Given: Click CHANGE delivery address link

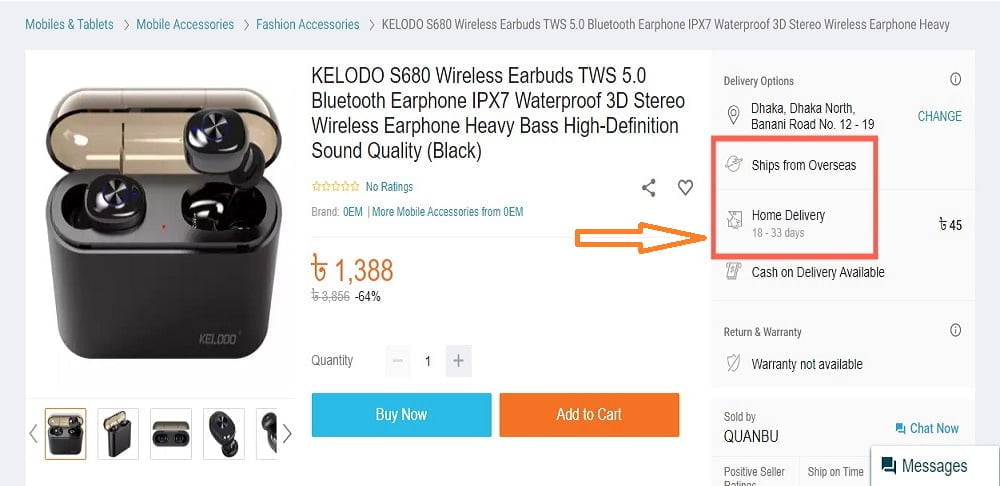Looking at the screenshot, I should 939,116.
